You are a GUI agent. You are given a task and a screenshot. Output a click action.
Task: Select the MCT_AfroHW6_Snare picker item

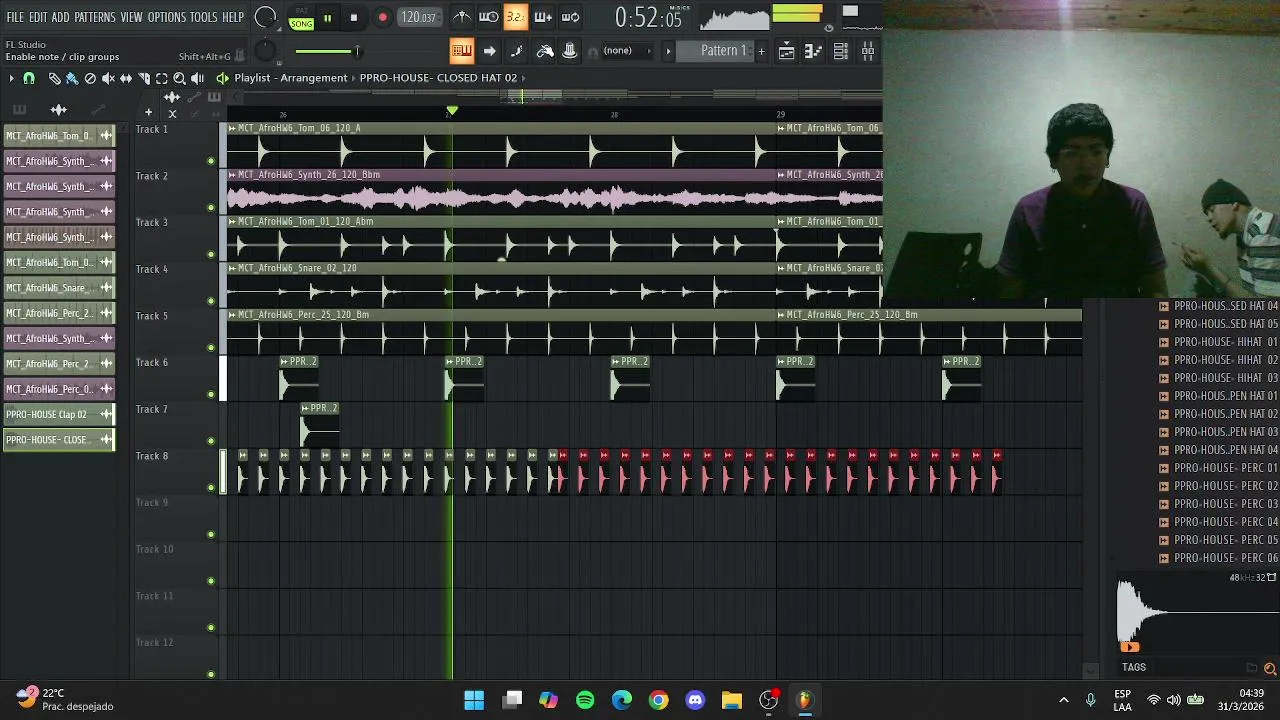coord(59,287)
